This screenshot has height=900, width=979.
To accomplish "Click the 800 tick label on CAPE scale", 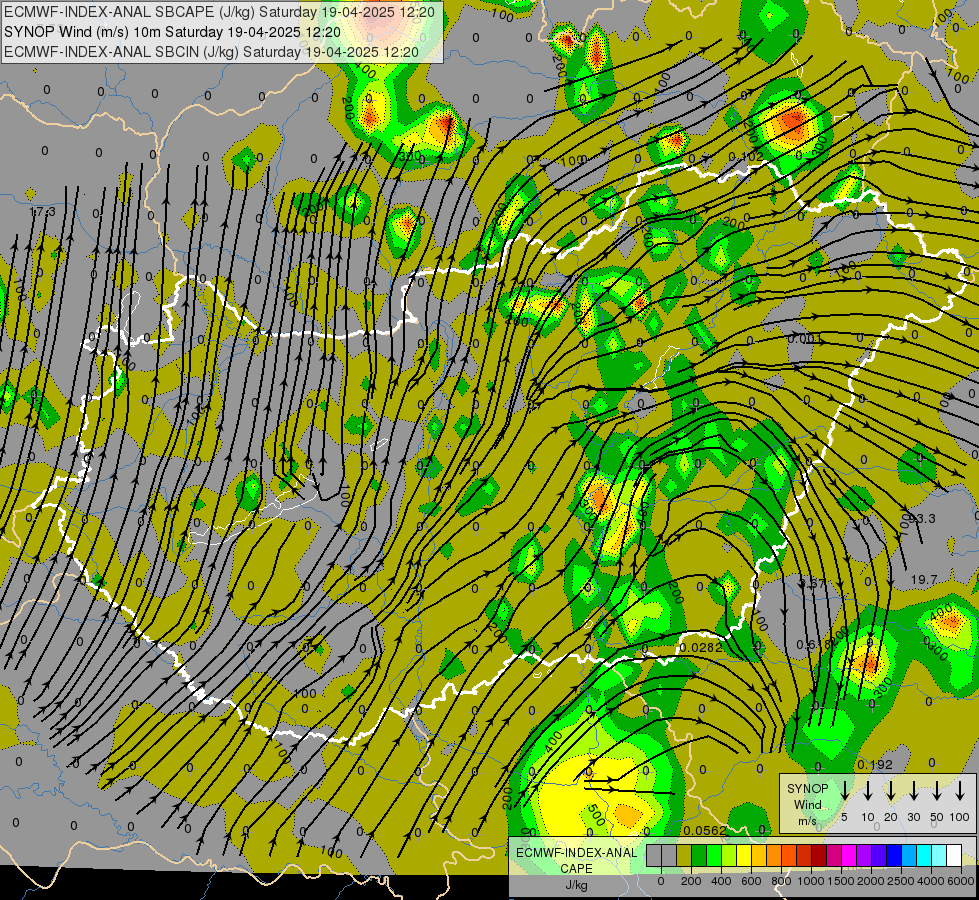I will (781, 881).
